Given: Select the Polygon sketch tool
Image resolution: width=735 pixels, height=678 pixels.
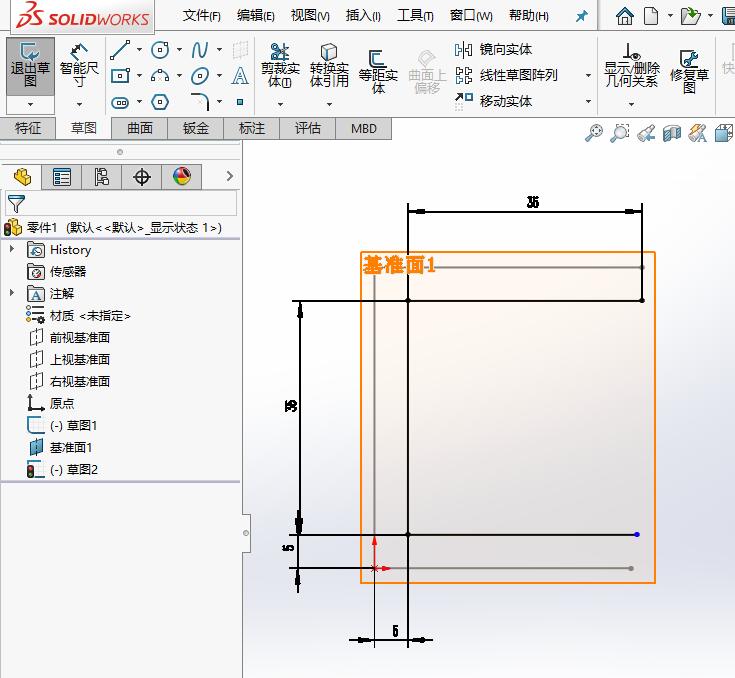Looking at the screenshot, I should tap(160, 102).
